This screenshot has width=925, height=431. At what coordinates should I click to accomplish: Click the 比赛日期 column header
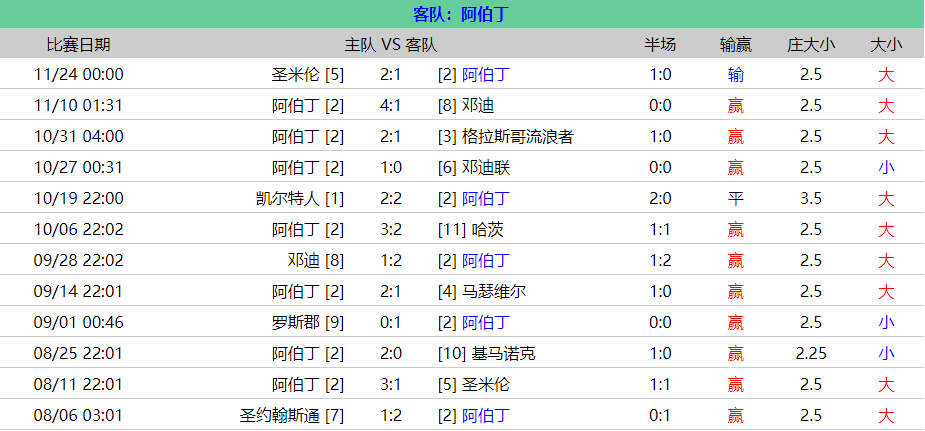coord(79,44)
